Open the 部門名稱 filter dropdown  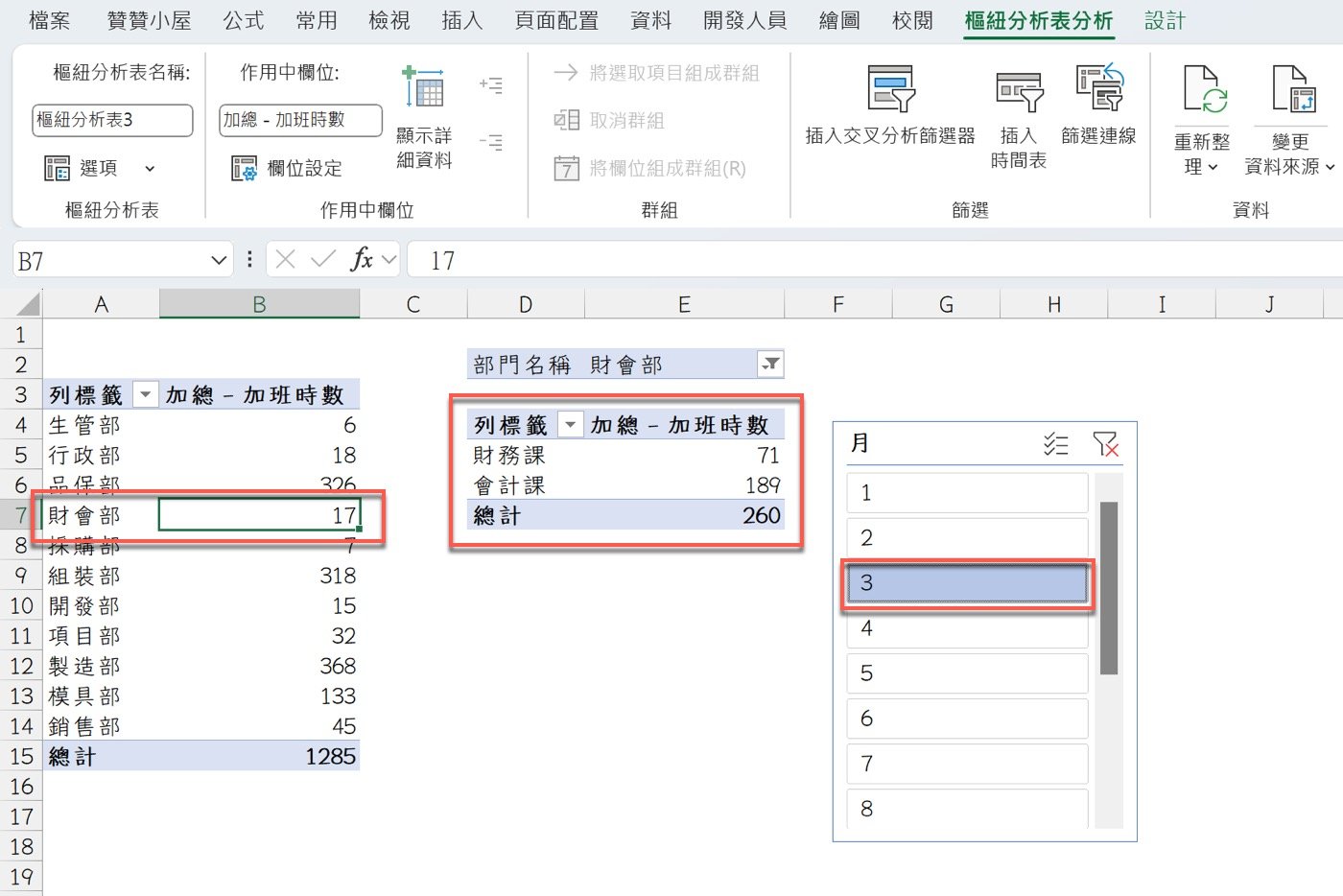tap(770, 365)
